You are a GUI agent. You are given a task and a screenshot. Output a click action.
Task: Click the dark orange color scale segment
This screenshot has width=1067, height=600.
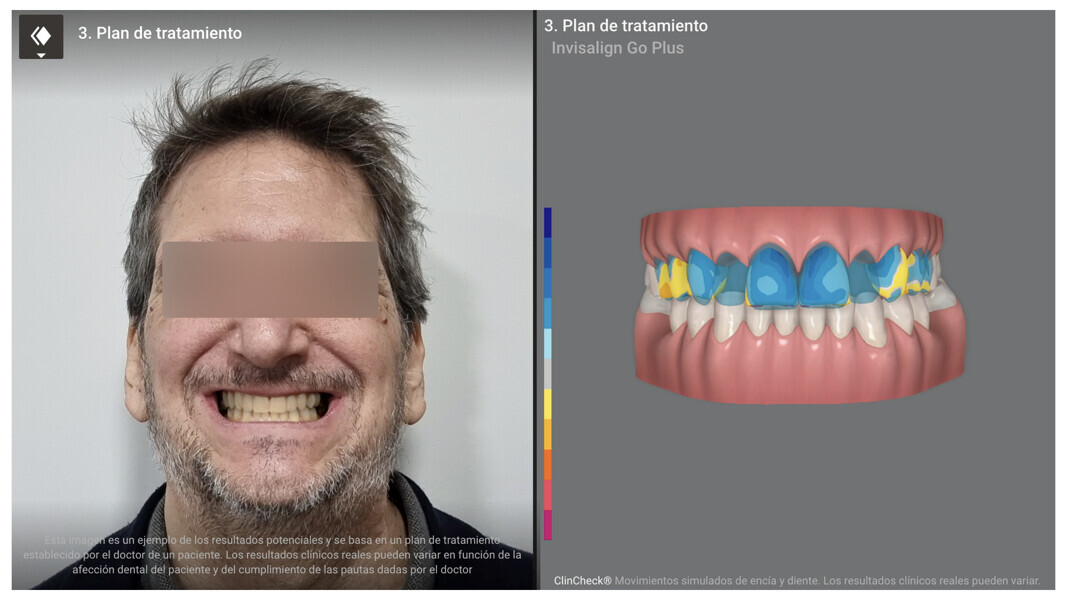[x=547, y=464]
